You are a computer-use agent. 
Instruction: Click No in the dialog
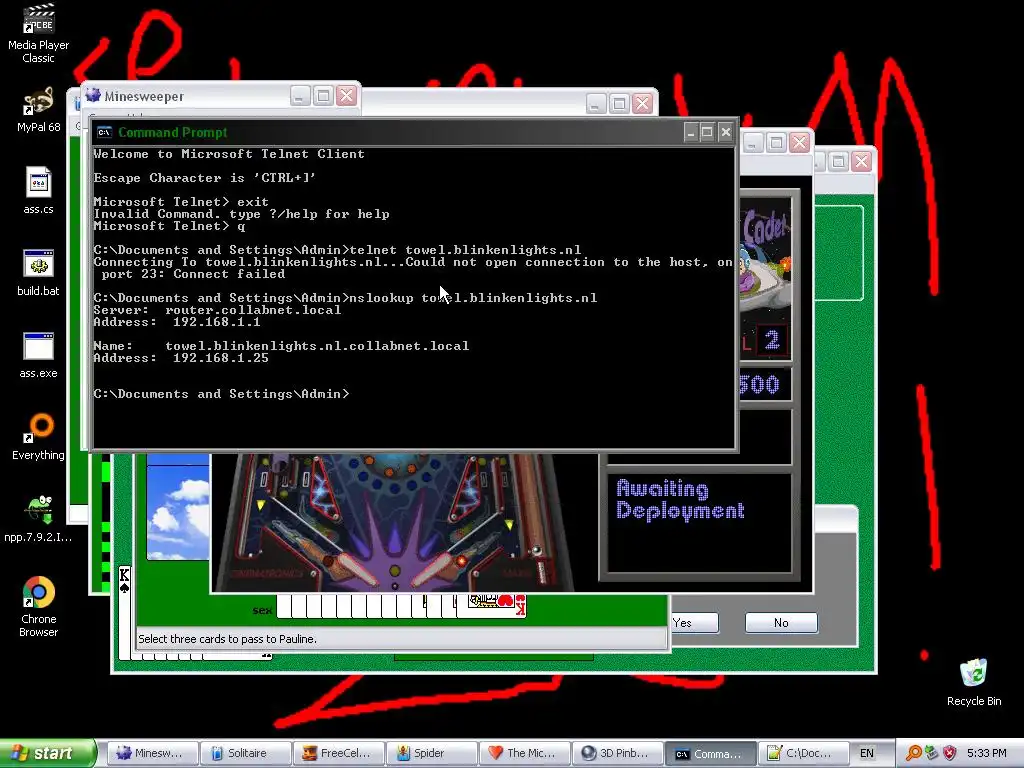click(781, 622)
